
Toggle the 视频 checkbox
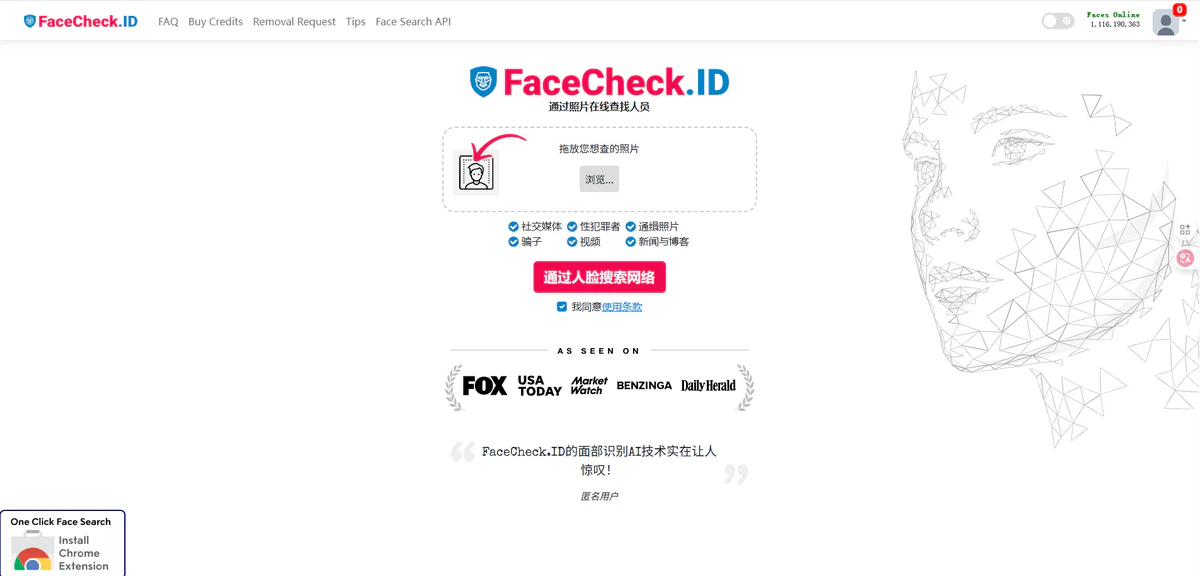(572, 242)
